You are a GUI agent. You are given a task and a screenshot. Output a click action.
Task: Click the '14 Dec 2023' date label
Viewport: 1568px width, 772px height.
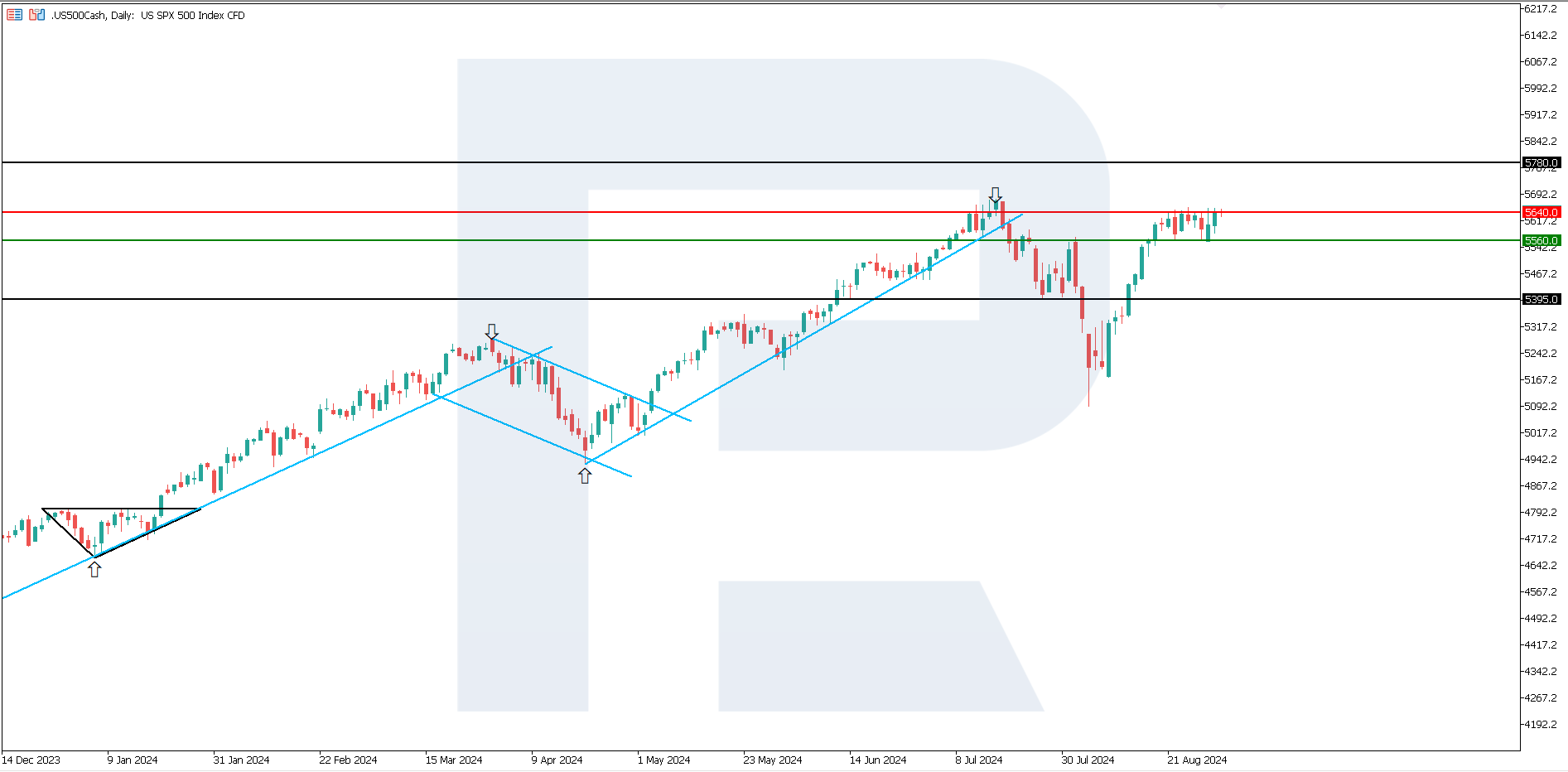tap(31, 760)
